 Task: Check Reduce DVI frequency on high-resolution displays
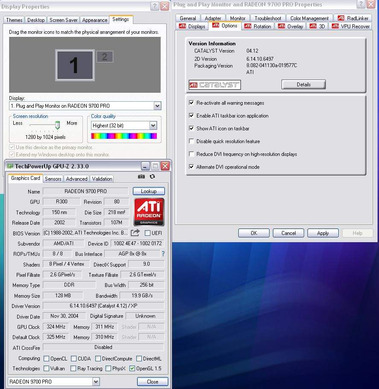(x=191, y=154)
